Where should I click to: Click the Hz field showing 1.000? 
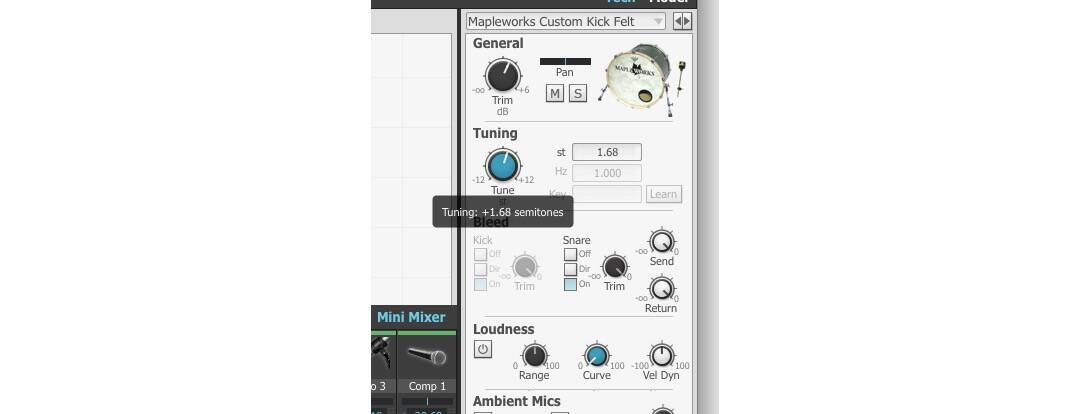tap(607, 173)
